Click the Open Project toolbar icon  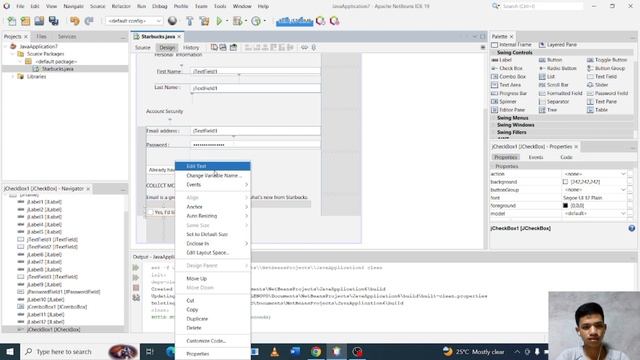(x=39, y=21)
